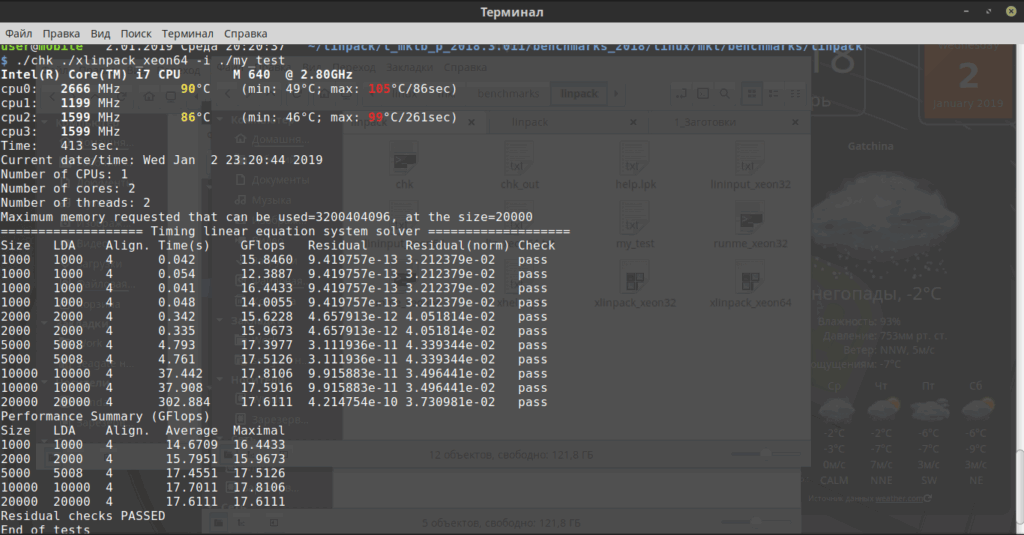1024x535 pixels.
Task: Click the '12 объектов, свободно: 121,8 ГБ' status bar
Action: point(511,455)
